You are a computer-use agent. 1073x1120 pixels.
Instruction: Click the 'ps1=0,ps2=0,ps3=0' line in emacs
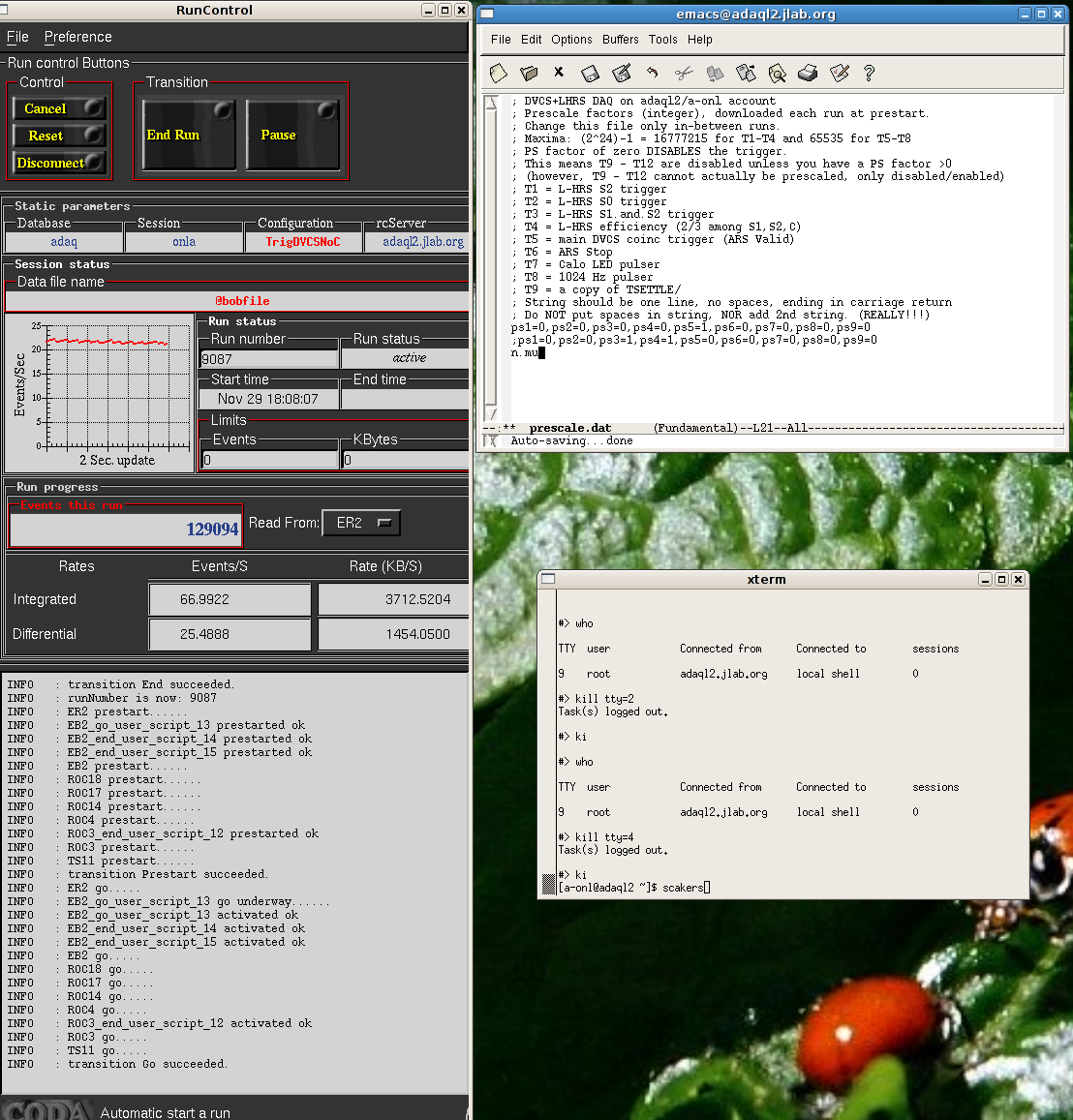tap(690, 328)
